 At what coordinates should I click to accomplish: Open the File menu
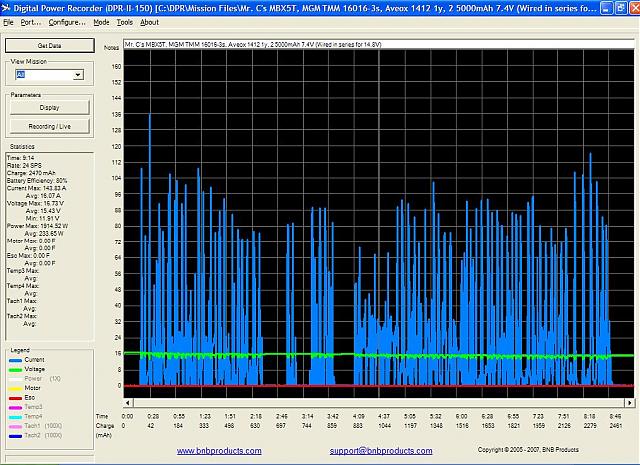(x=9, y=21)
